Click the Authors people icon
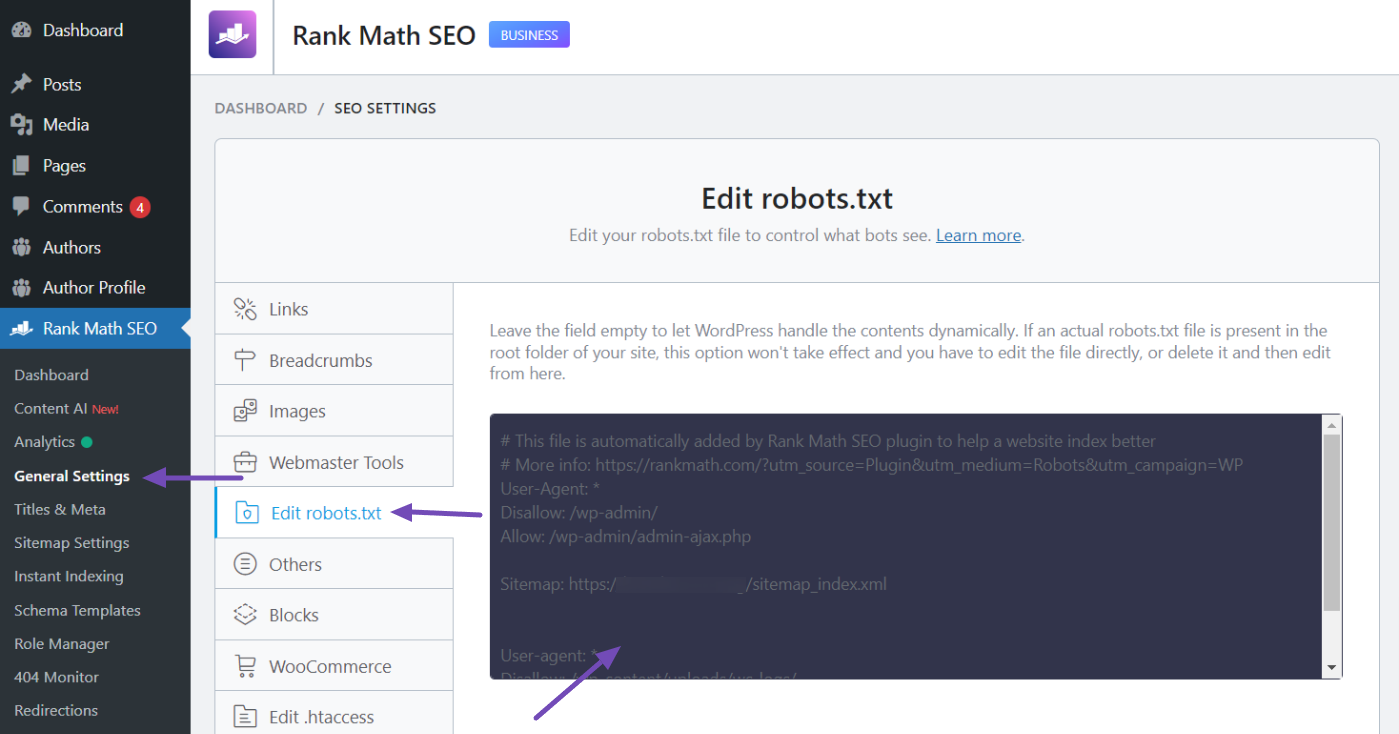Screen dimensions: 1399x734 click(21, 247)
